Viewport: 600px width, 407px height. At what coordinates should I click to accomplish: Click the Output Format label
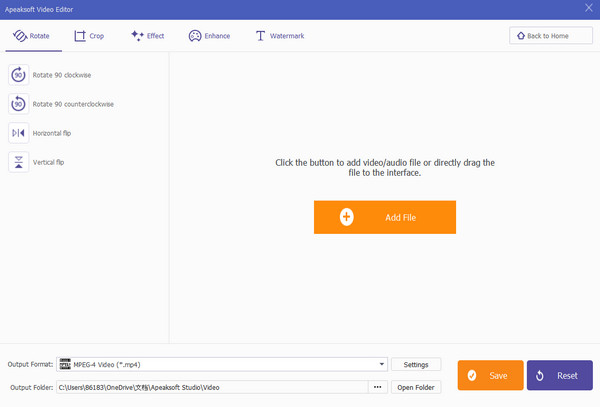click(30, 364)
